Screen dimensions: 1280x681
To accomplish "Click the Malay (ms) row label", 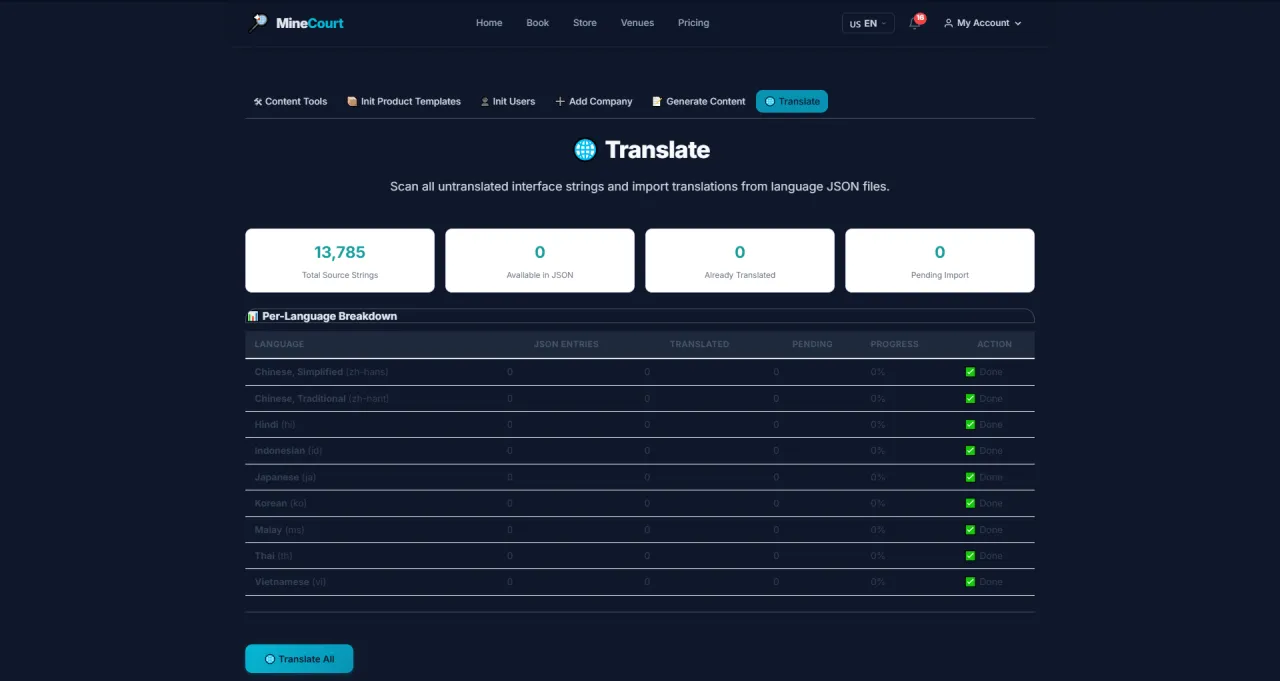I will click(x=279, y=529).
